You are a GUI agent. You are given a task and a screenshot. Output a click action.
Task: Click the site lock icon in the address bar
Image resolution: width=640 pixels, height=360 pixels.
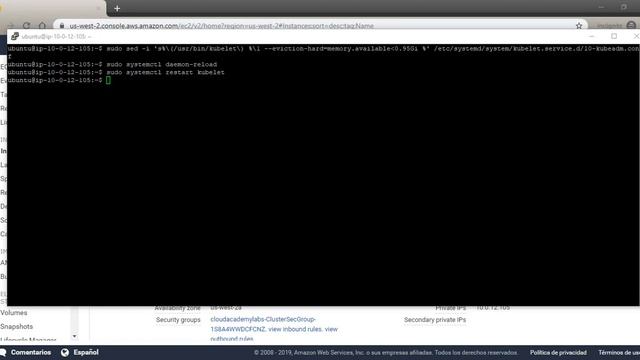tap(62, 26)
